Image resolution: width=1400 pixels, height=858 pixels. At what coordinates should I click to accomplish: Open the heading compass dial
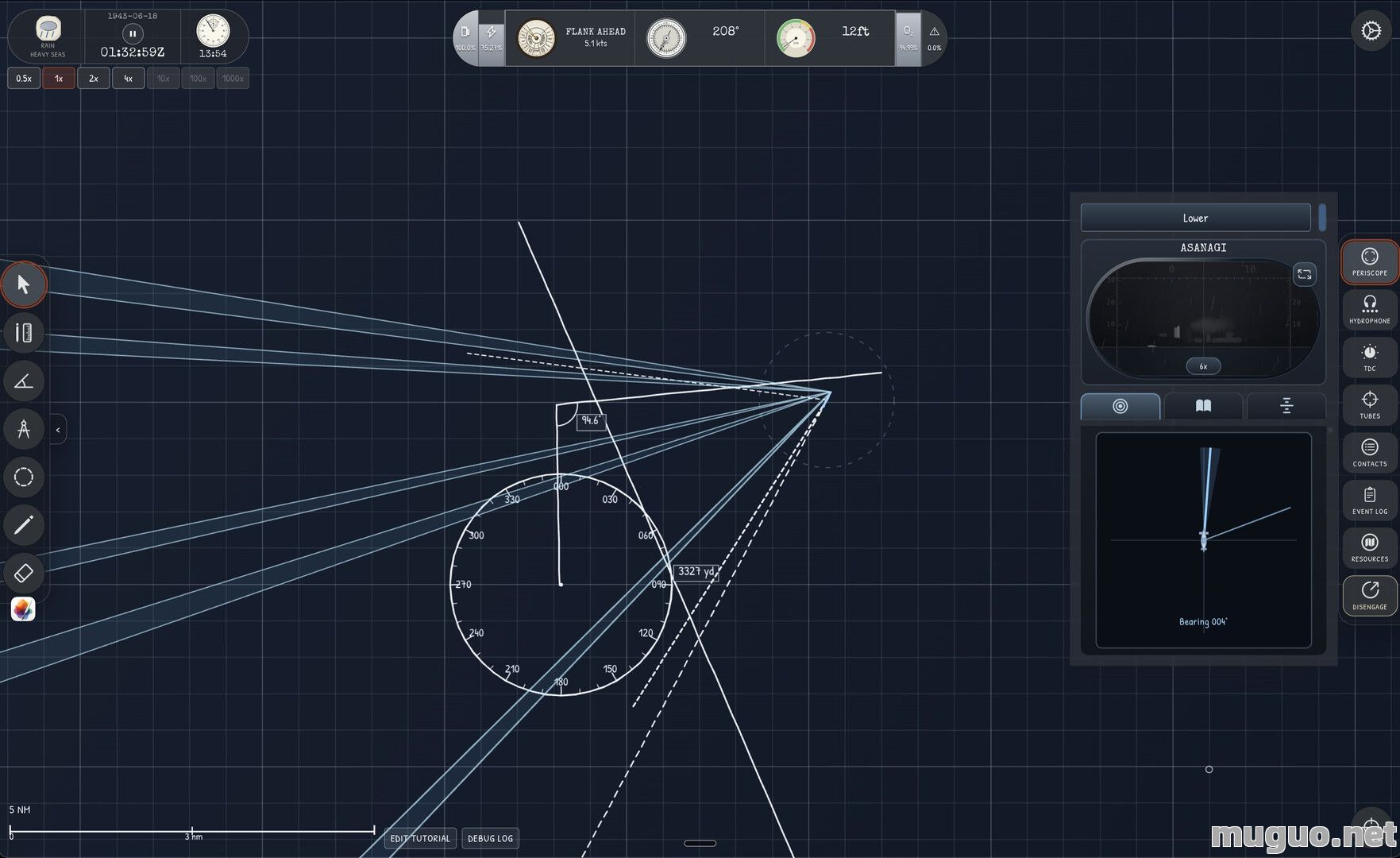tap(665, 38)
